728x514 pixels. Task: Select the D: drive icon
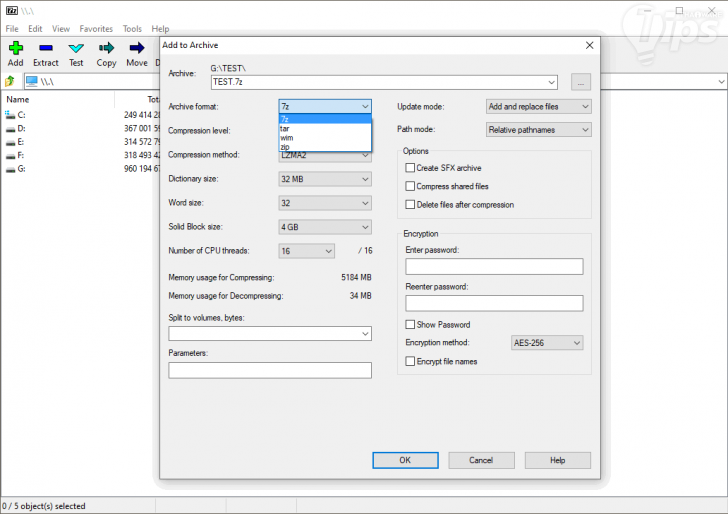10,129
